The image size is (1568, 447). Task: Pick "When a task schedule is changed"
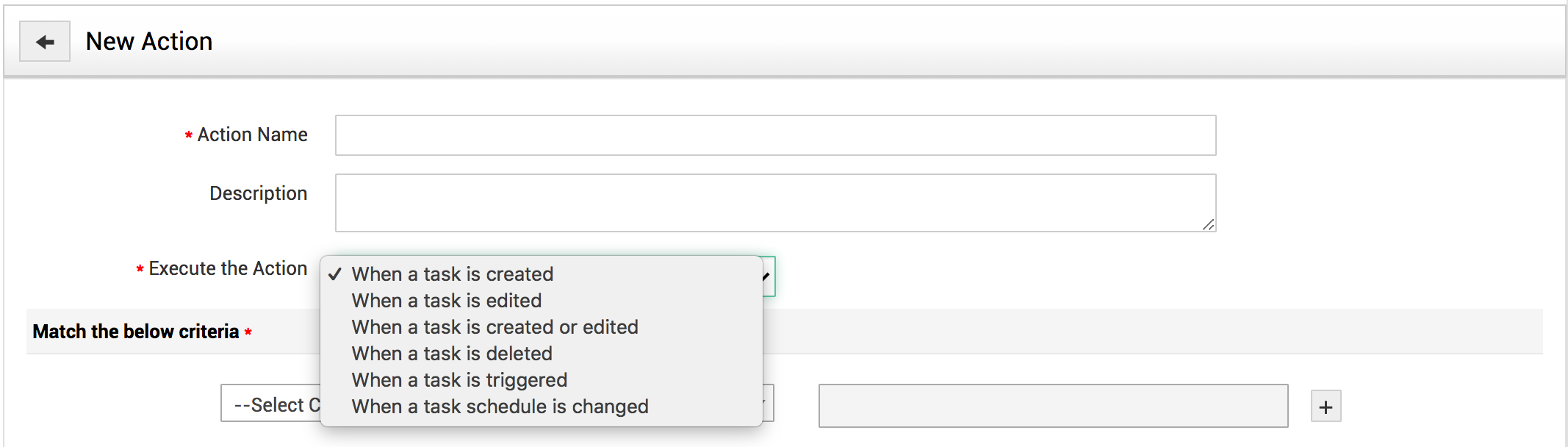500,407
